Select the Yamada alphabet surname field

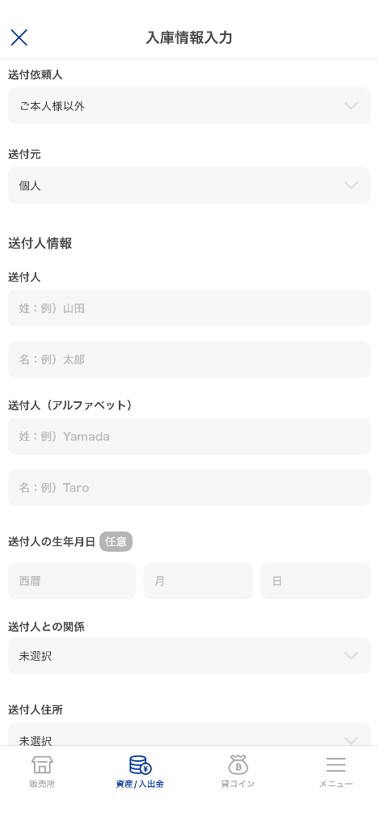[189, 436]
